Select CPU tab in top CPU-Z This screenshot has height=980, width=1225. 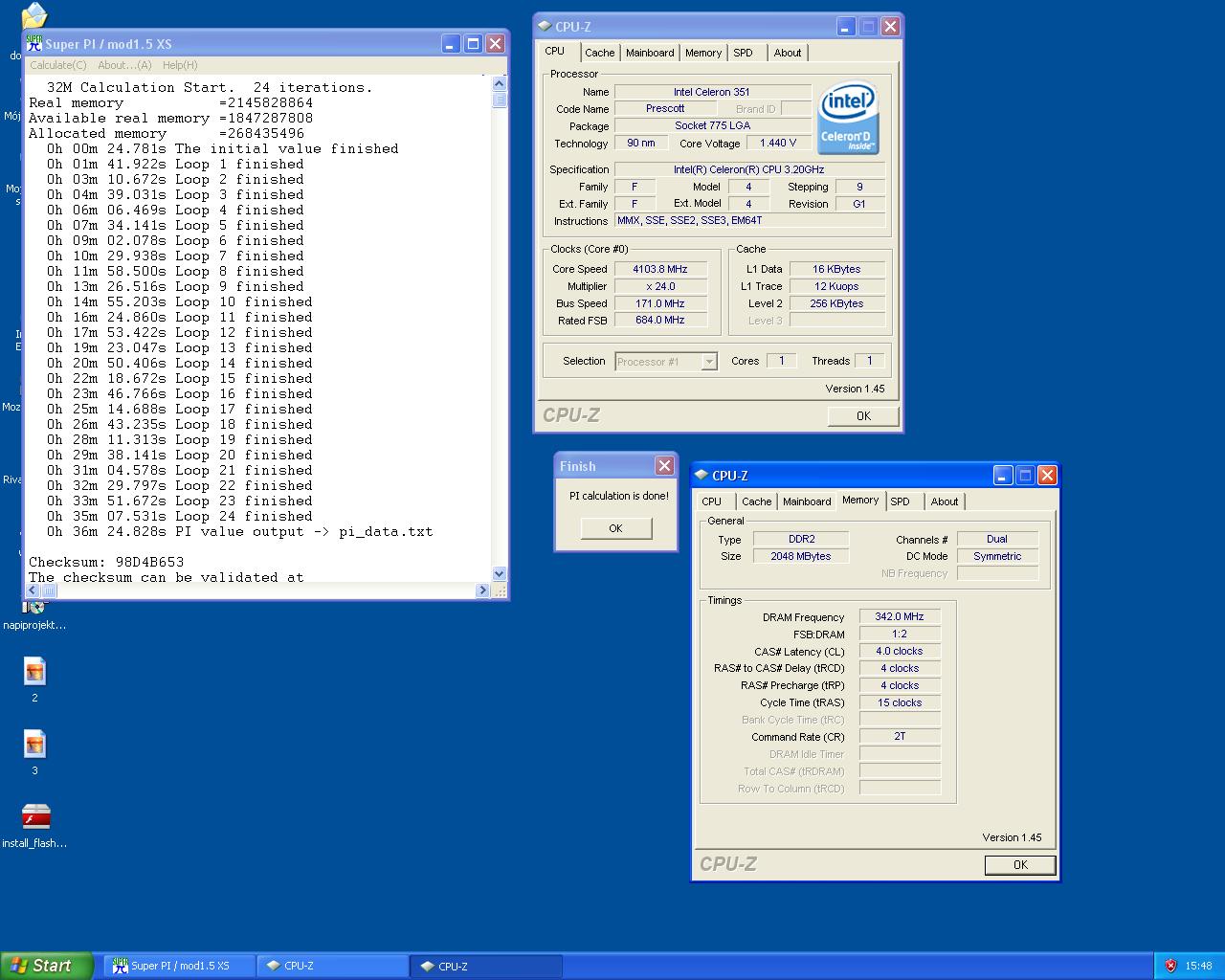[555, 52]
